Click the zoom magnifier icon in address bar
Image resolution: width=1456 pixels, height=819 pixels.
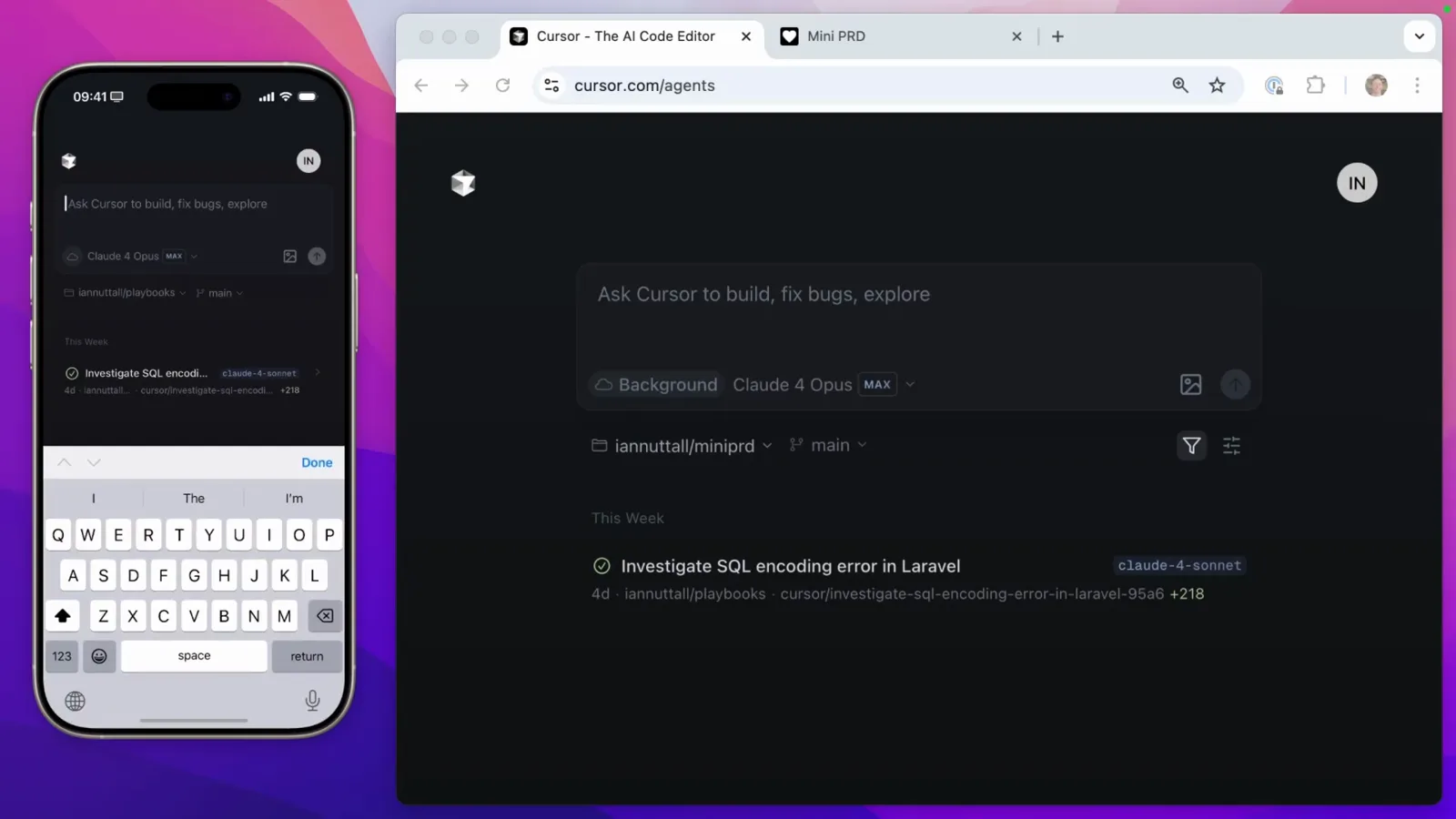[1180, 85]
